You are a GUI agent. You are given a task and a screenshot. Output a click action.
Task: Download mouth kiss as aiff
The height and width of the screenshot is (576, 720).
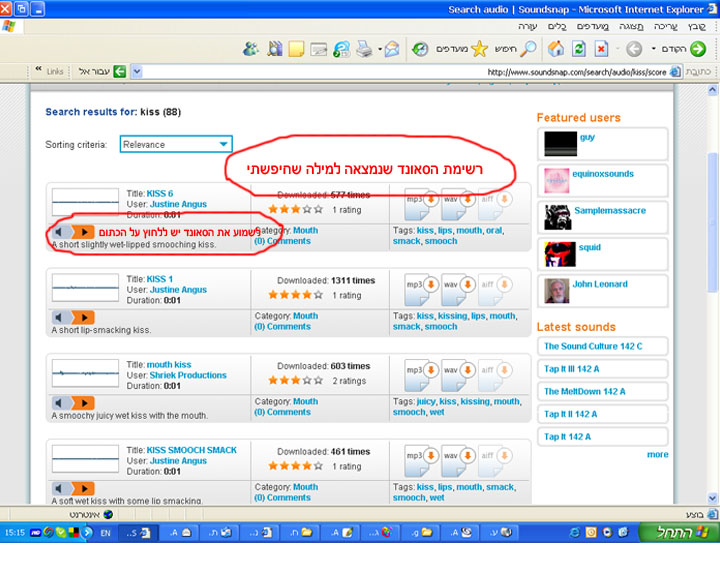point(495,375)
